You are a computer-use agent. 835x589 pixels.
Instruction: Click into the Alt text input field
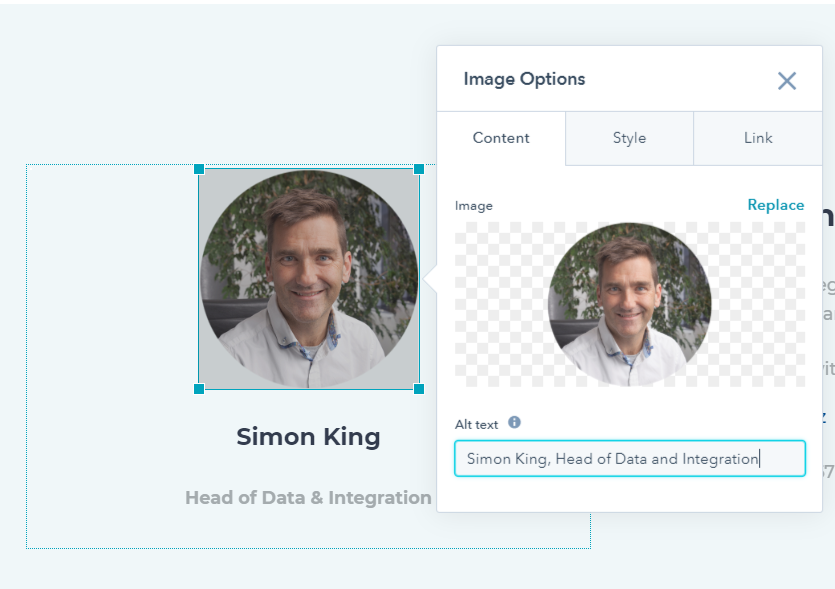(629, 459)
